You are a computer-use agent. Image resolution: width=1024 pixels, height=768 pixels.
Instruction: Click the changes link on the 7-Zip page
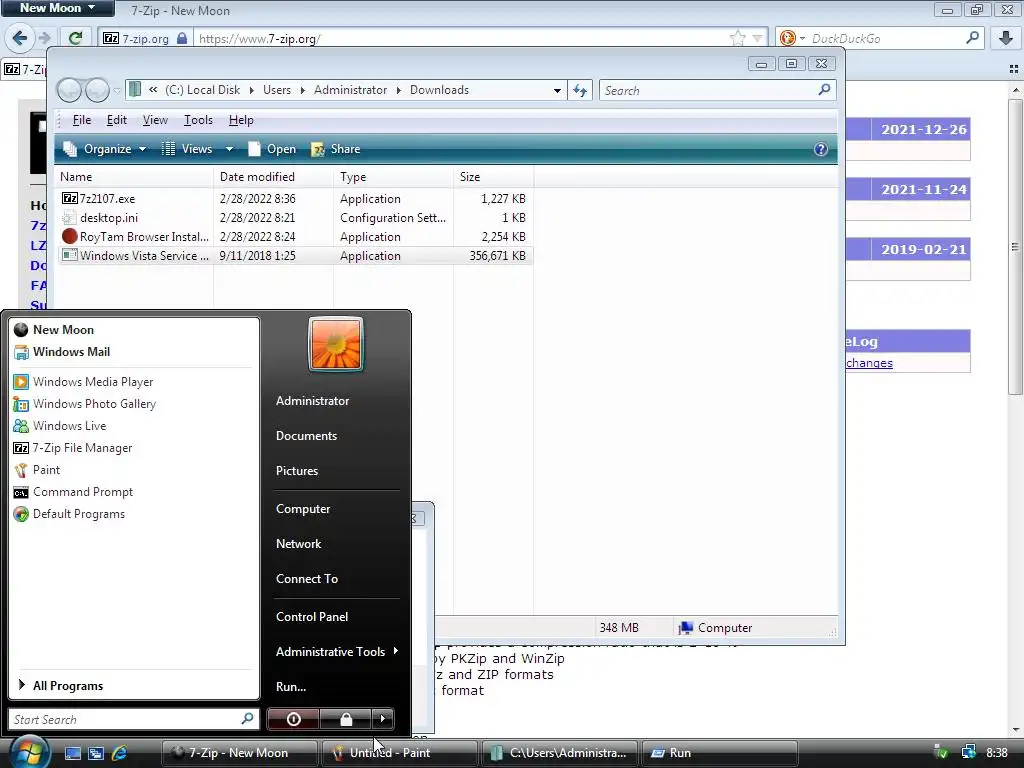coord(869,363)
